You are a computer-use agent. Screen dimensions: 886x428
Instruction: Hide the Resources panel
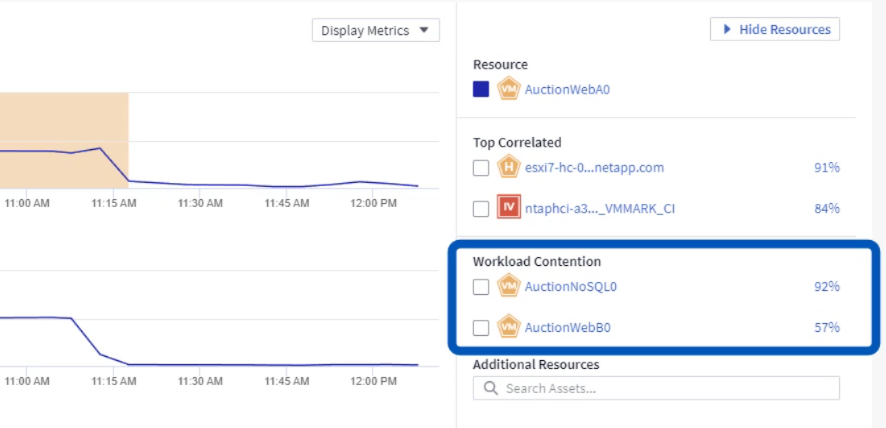(775, 30)
